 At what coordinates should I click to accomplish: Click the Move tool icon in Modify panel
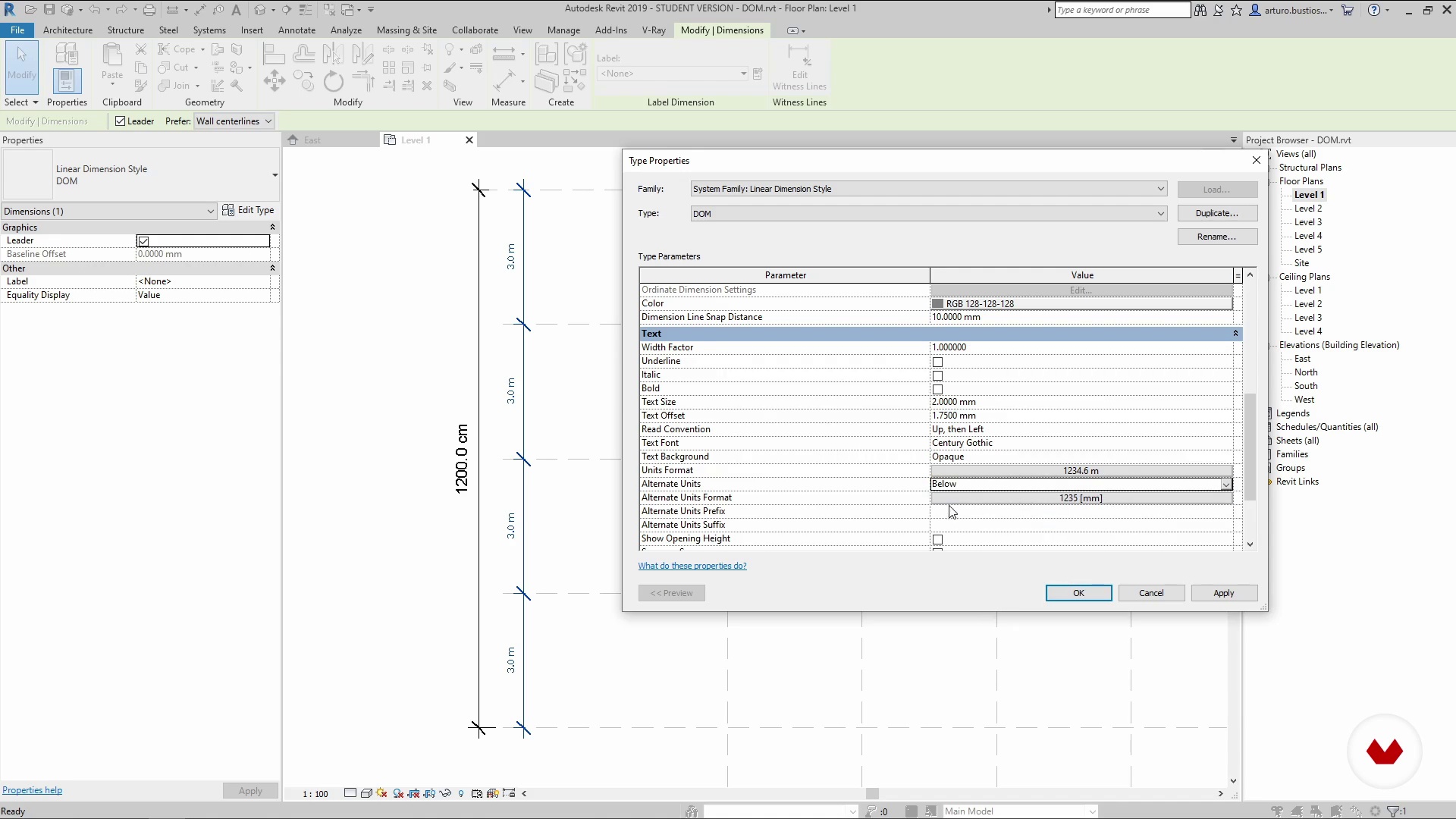(x=275, y=80)
